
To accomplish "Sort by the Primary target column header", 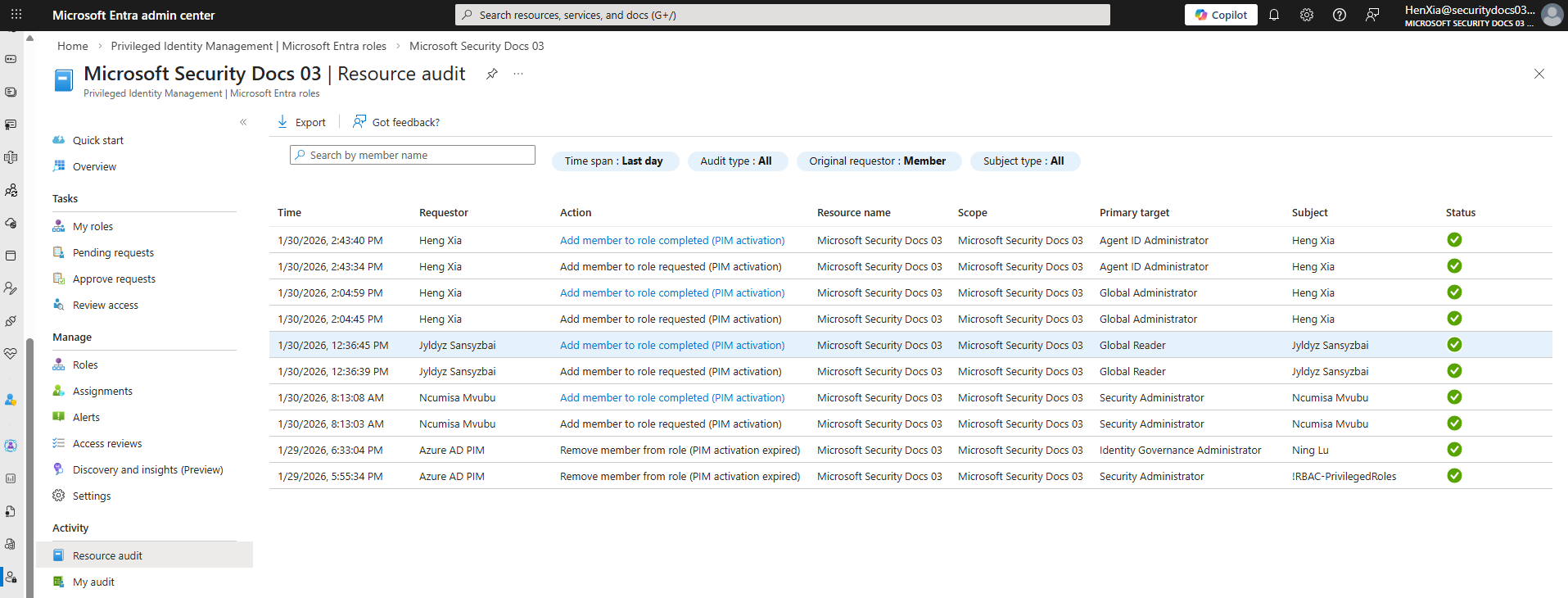I will point(1134,213).
